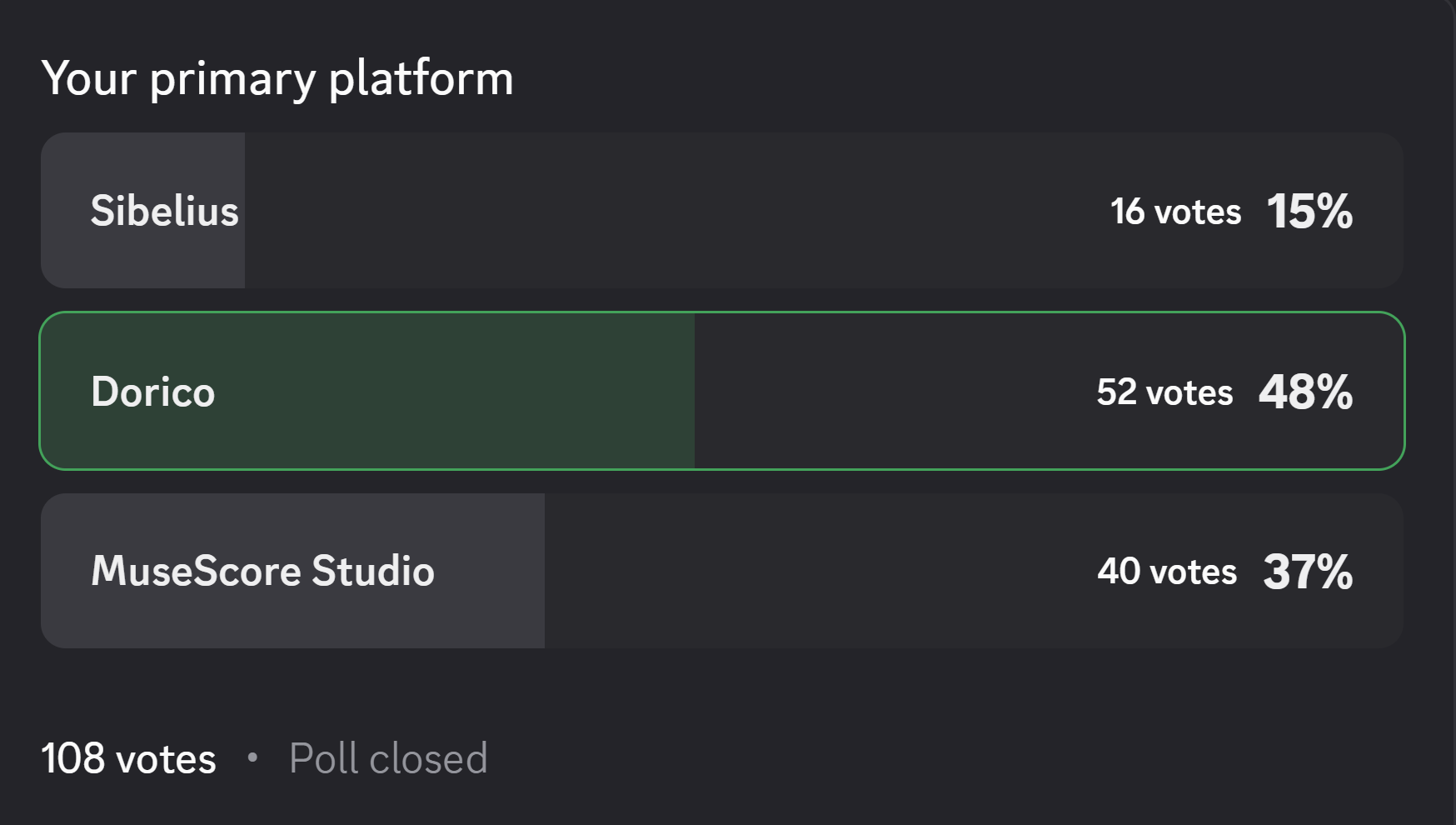The image size is (1456, 825).
Task: Pick the MuseScore Studio answer label
Action: click(x=262, y=572)
